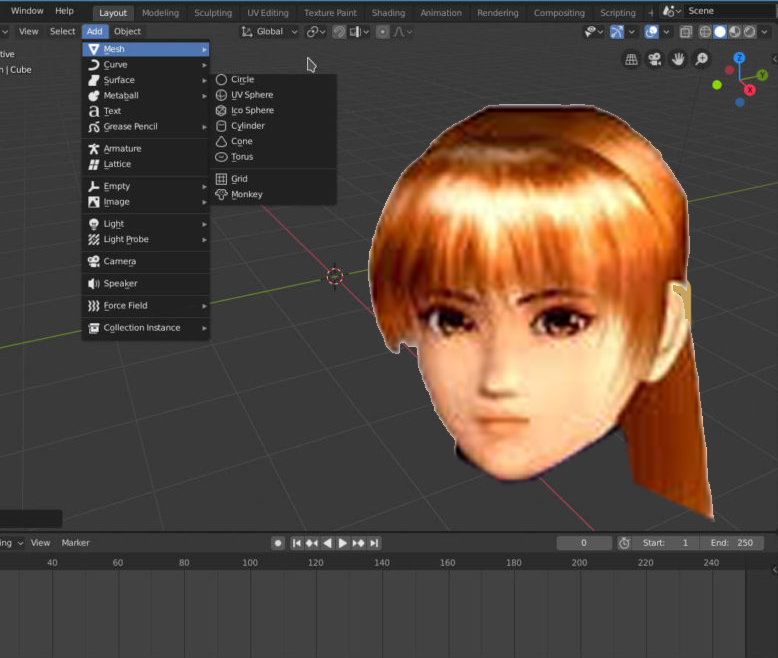Add an Armature object

(x=146, y=148)
